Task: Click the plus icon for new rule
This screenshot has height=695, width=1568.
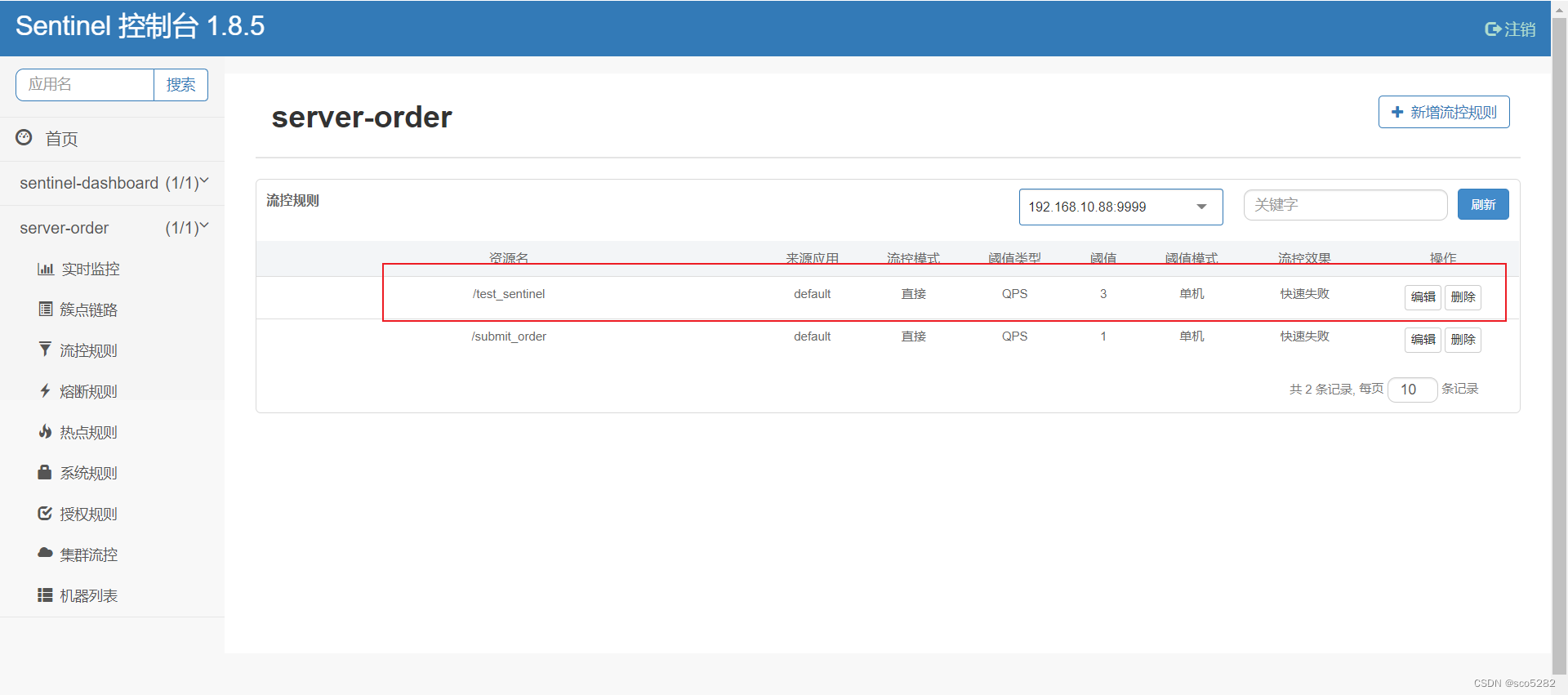Action: [x=1397, y=112]
